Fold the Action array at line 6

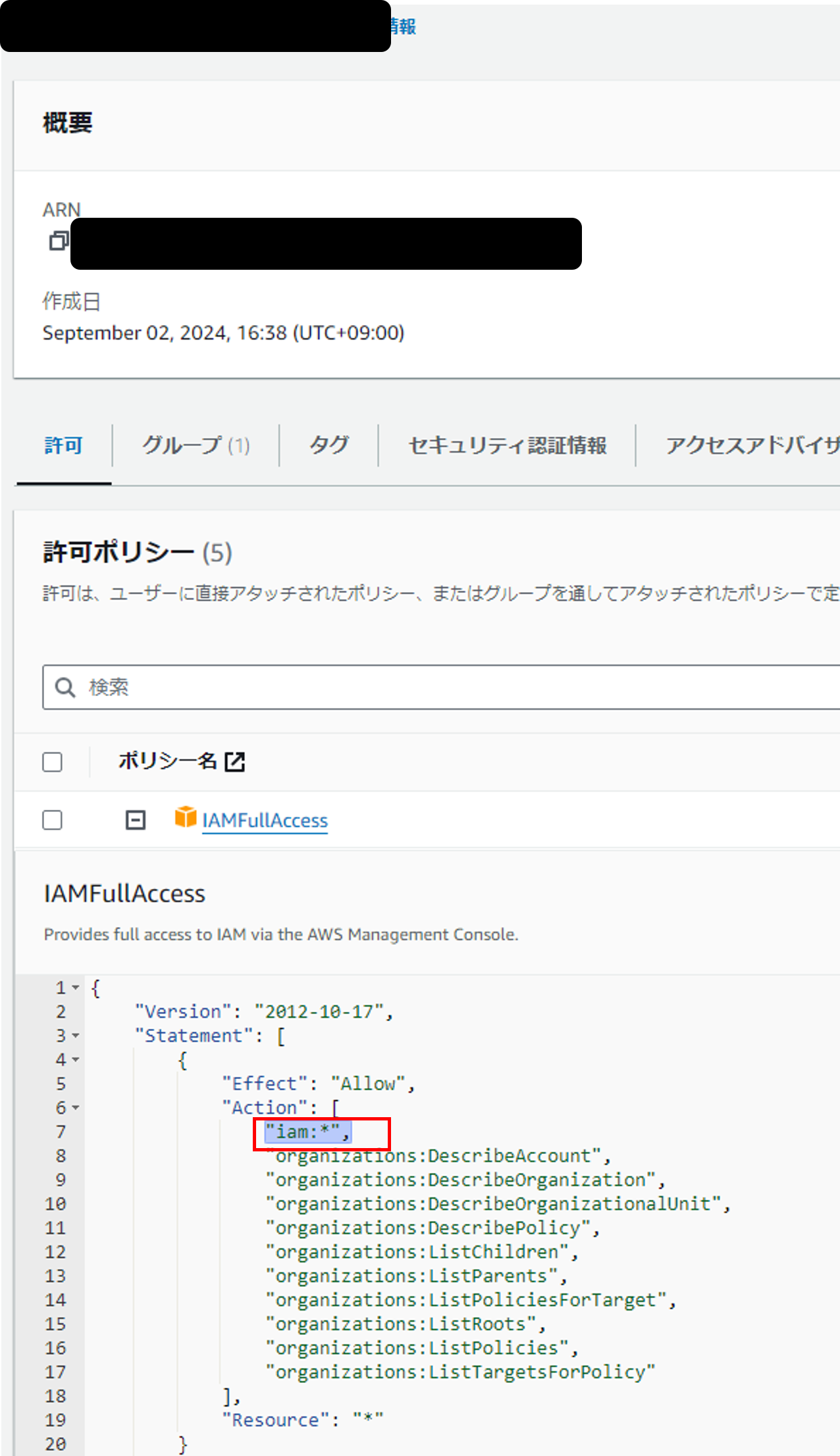click(x=76, y=1108)
